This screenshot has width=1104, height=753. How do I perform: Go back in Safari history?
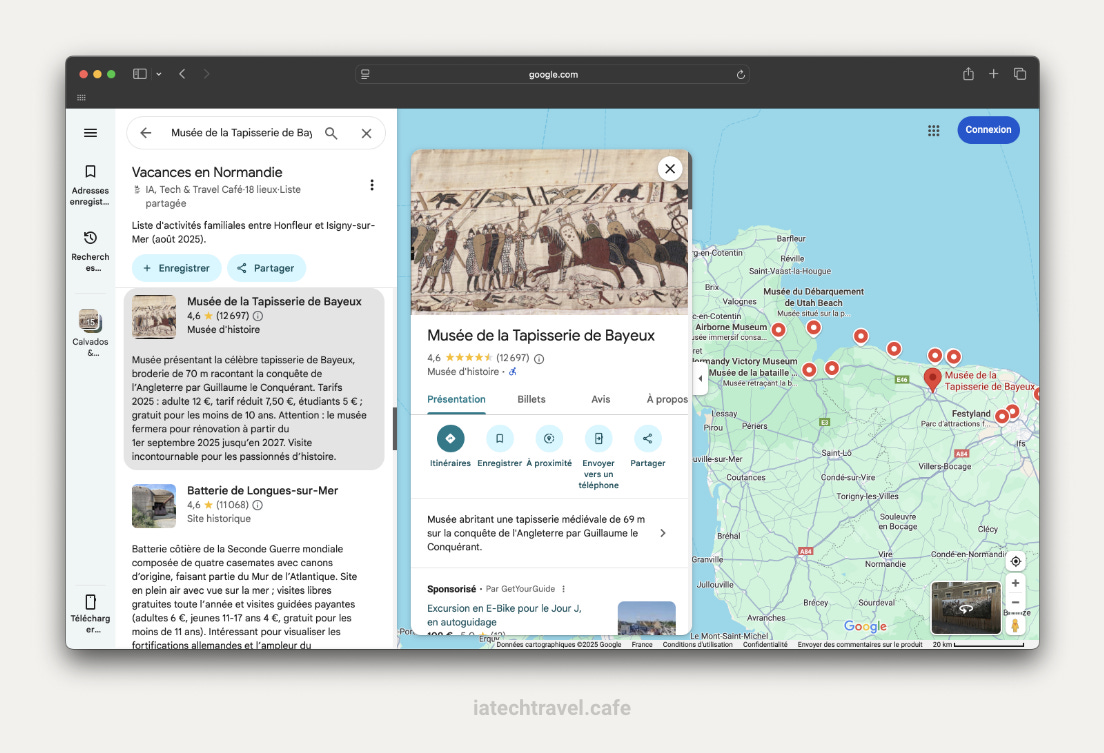182,74
